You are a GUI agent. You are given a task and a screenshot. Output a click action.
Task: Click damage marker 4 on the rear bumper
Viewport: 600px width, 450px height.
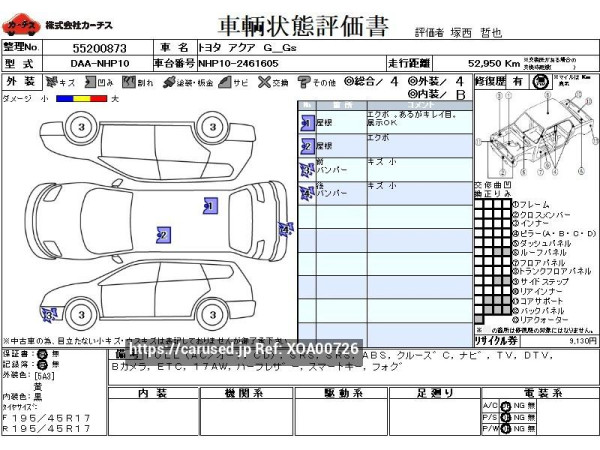click(x=284, y=229)
